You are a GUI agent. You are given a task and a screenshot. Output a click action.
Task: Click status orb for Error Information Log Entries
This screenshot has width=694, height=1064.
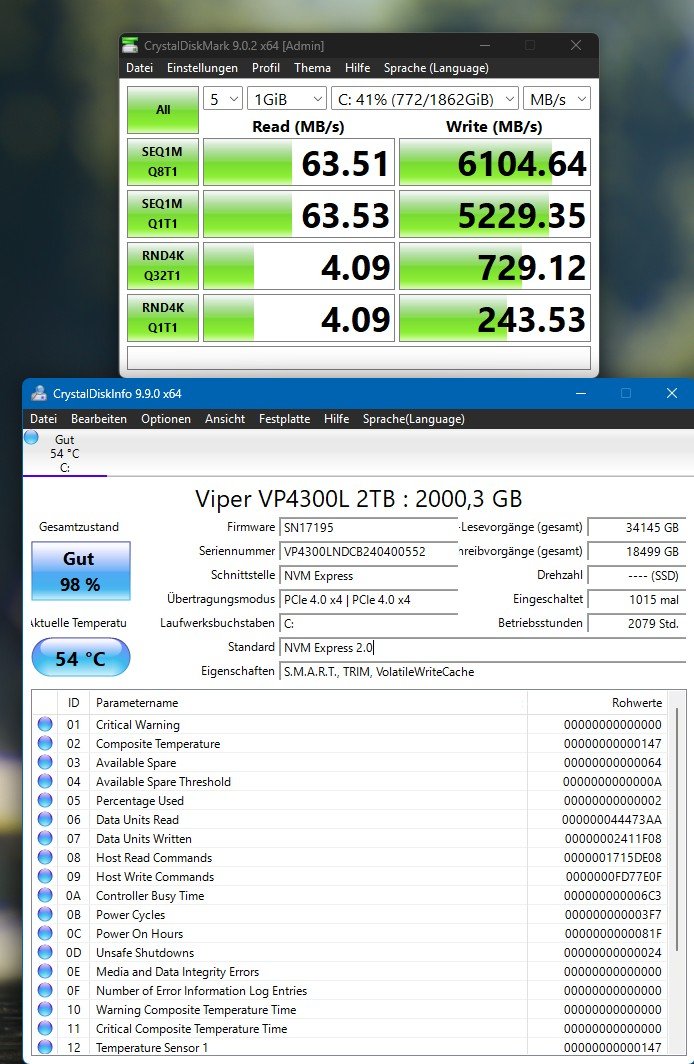coord(45,990)
